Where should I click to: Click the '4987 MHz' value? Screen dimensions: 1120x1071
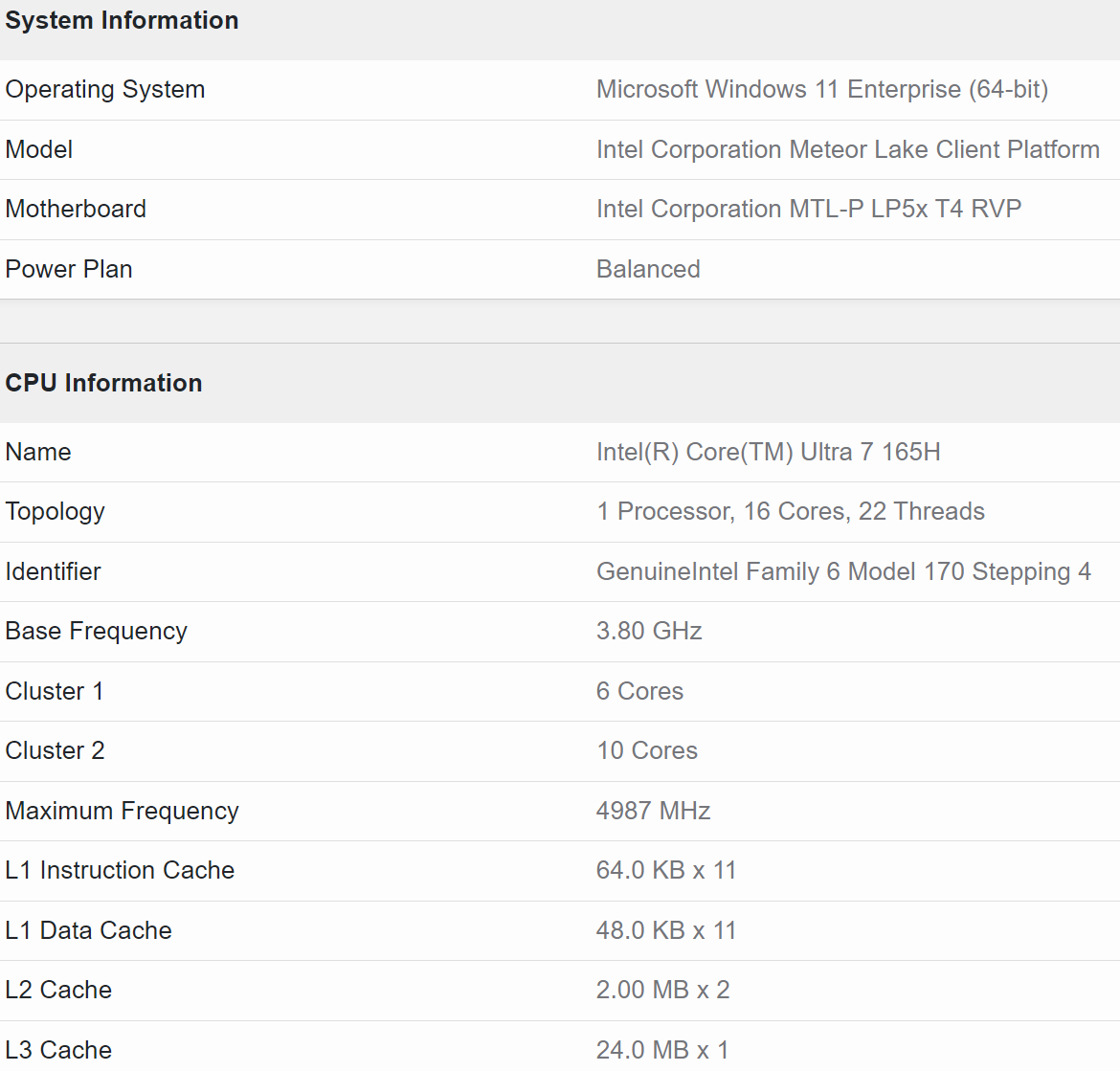pyautogui.click(x=653, y=811)
